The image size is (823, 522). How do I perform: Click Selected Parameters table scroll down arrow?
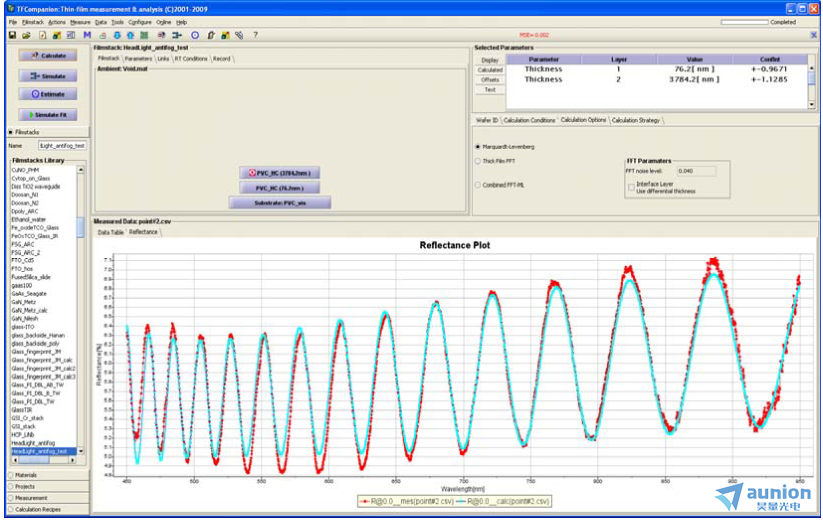click(x=811, y=104)
